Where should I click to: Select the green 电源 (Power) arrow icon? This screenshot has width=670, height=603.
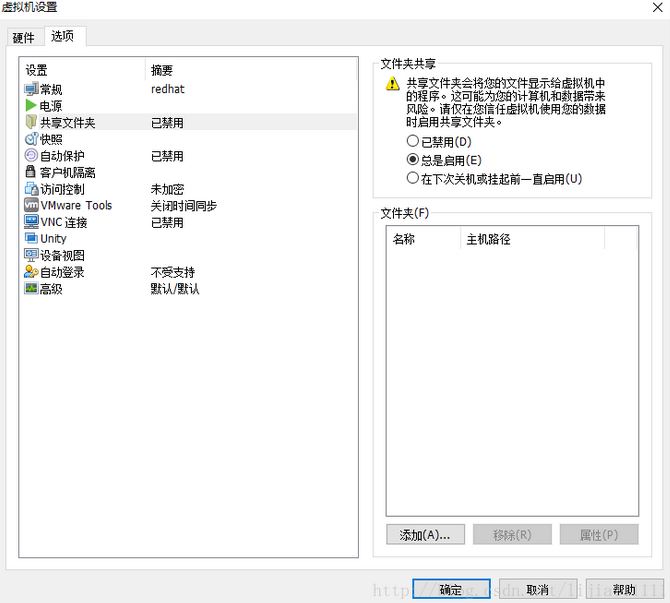click(31, 106)
